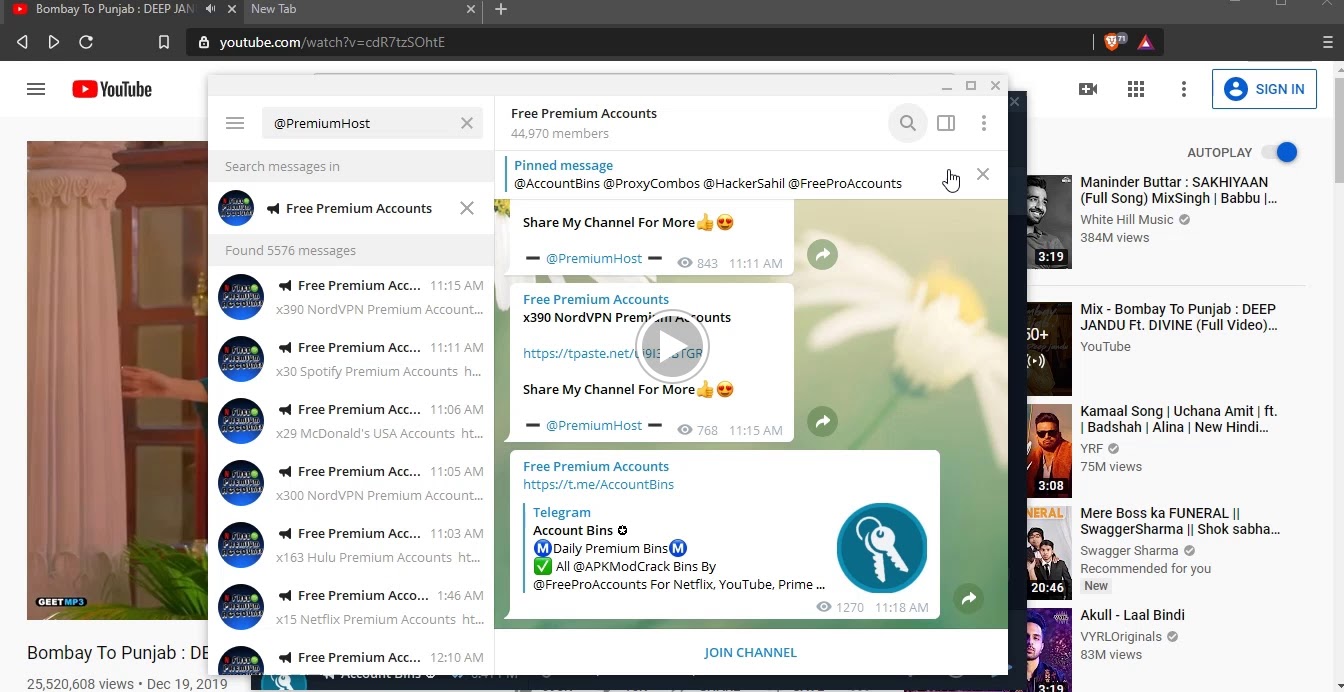The height and width of the screenshot is (692, 1344).
Task: Click JOIN CHANNEL button
Action: pyautogui.click(x=750, y=652)
